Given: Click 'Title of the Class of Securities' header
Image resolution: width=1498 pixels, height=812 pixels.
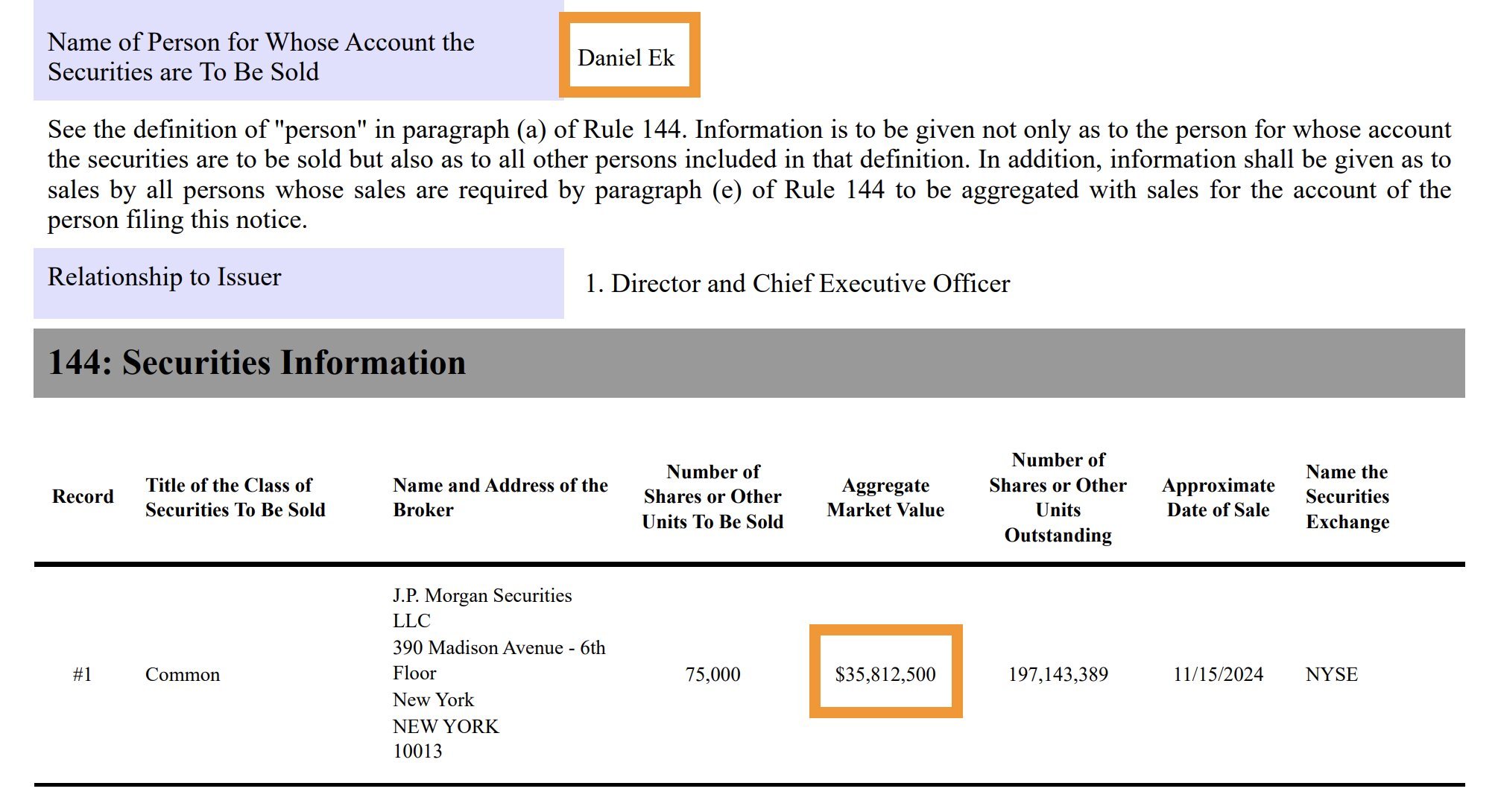Looking at the screenshot, I should pos(235,497).
